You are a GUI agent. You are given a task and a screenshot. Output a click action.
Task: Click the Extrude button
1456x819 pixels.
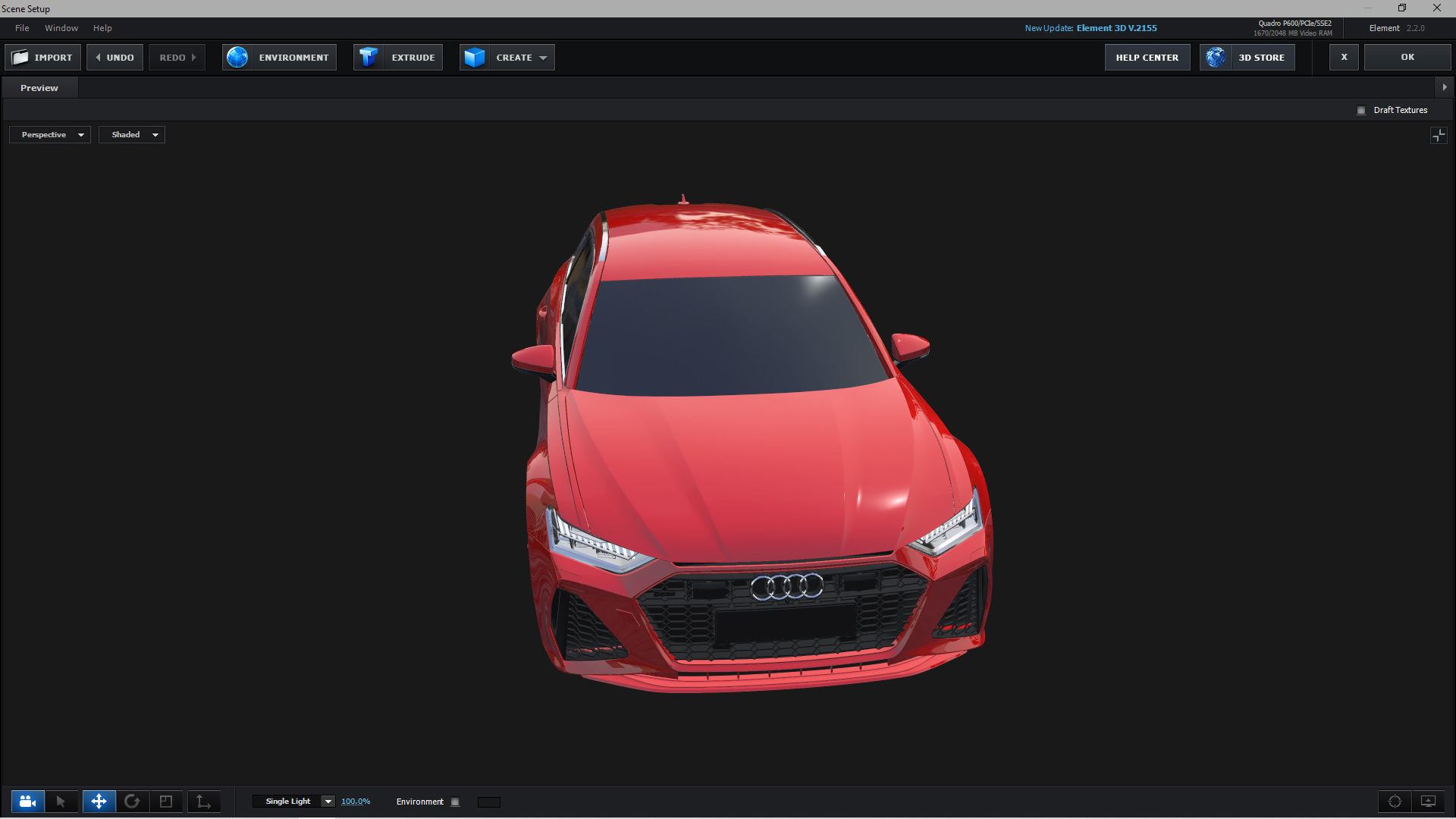[398, 58]
